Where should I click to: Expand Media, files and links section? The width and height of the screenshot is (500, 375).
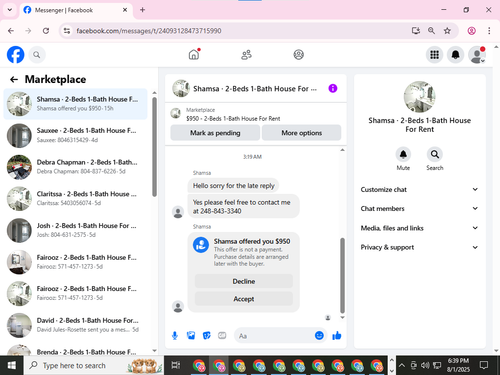coord(419,228)
